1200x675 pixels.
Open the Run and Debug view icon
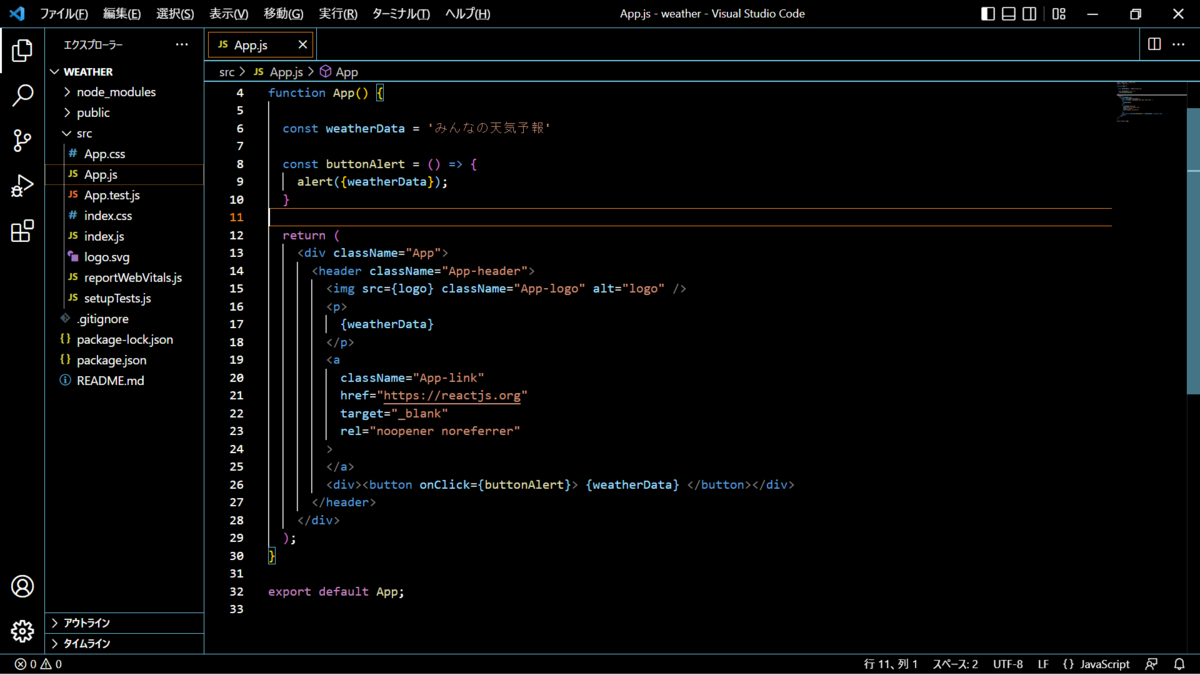(x=22, y=186)
